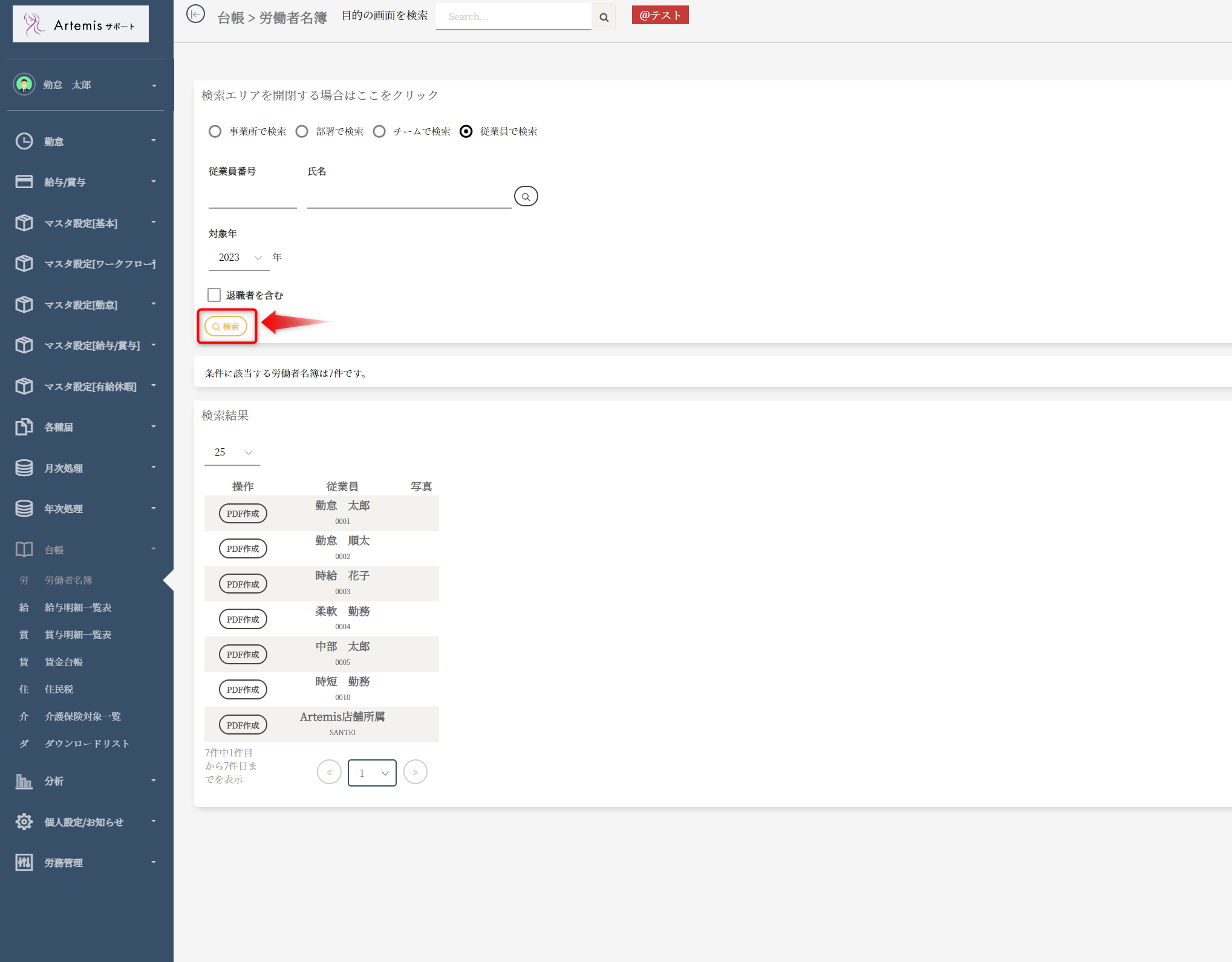
Task: Open the page number 1 dropdown
Action: pyautogui.click(x=372, y=773)
